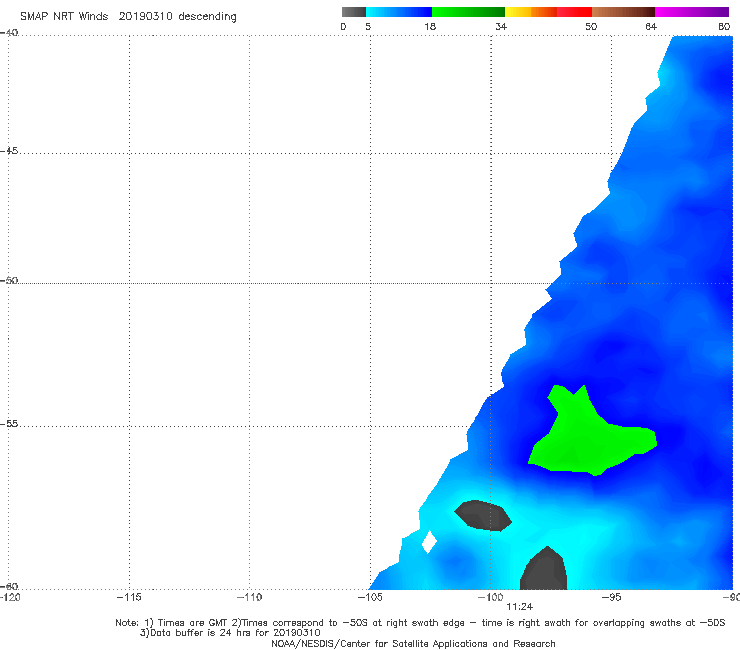The height and width of the screenshot is (650, 740).
Task: Click the color bar label '50'
Action: pyautogui.click(x=591, y=26)
